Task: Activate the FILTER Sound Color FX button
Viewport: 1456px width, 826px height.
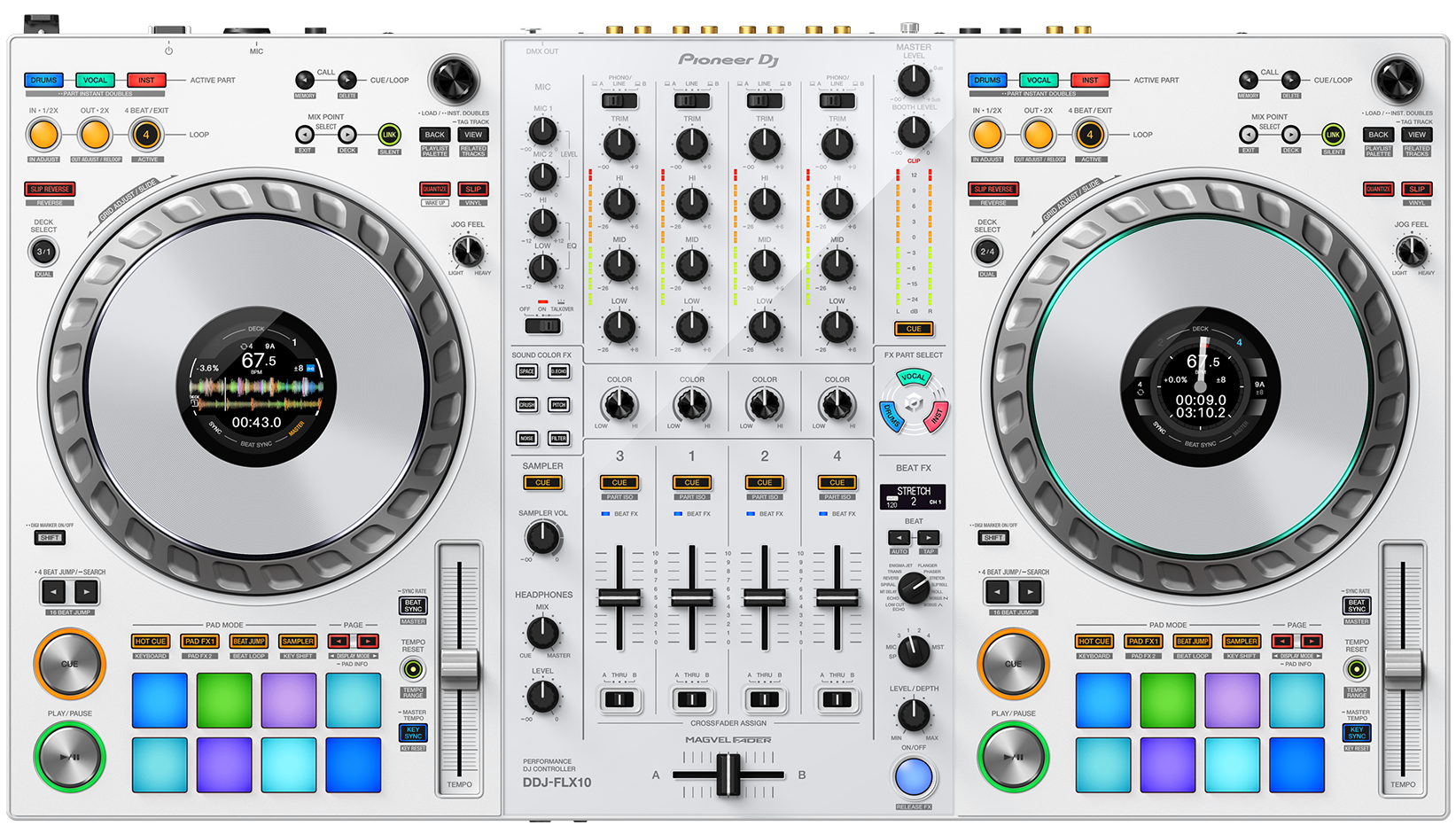Action: (558, 438)
